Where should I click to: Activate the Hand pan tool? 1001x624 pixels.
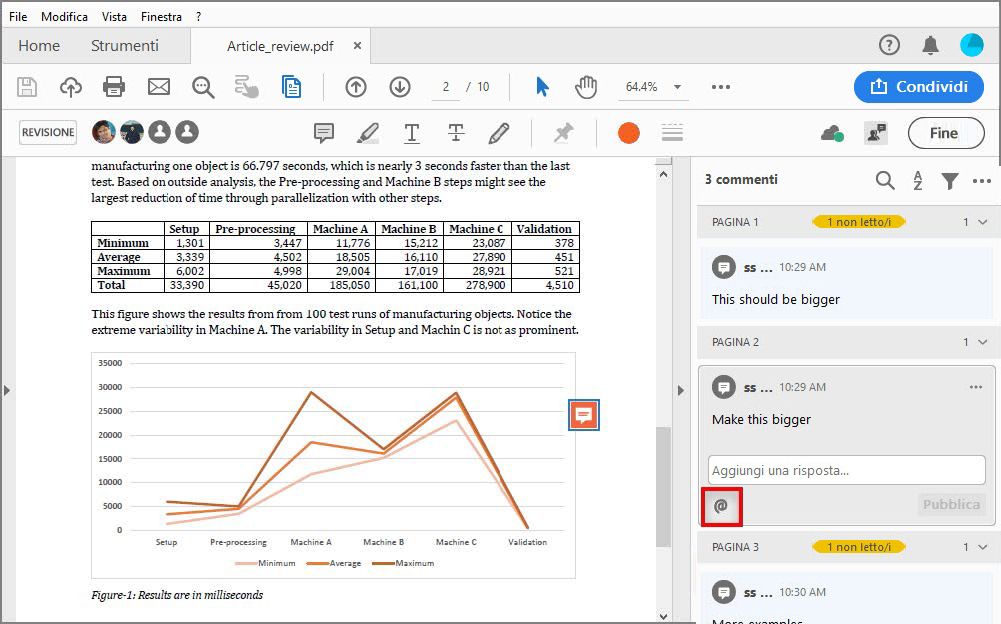(586, 87)
